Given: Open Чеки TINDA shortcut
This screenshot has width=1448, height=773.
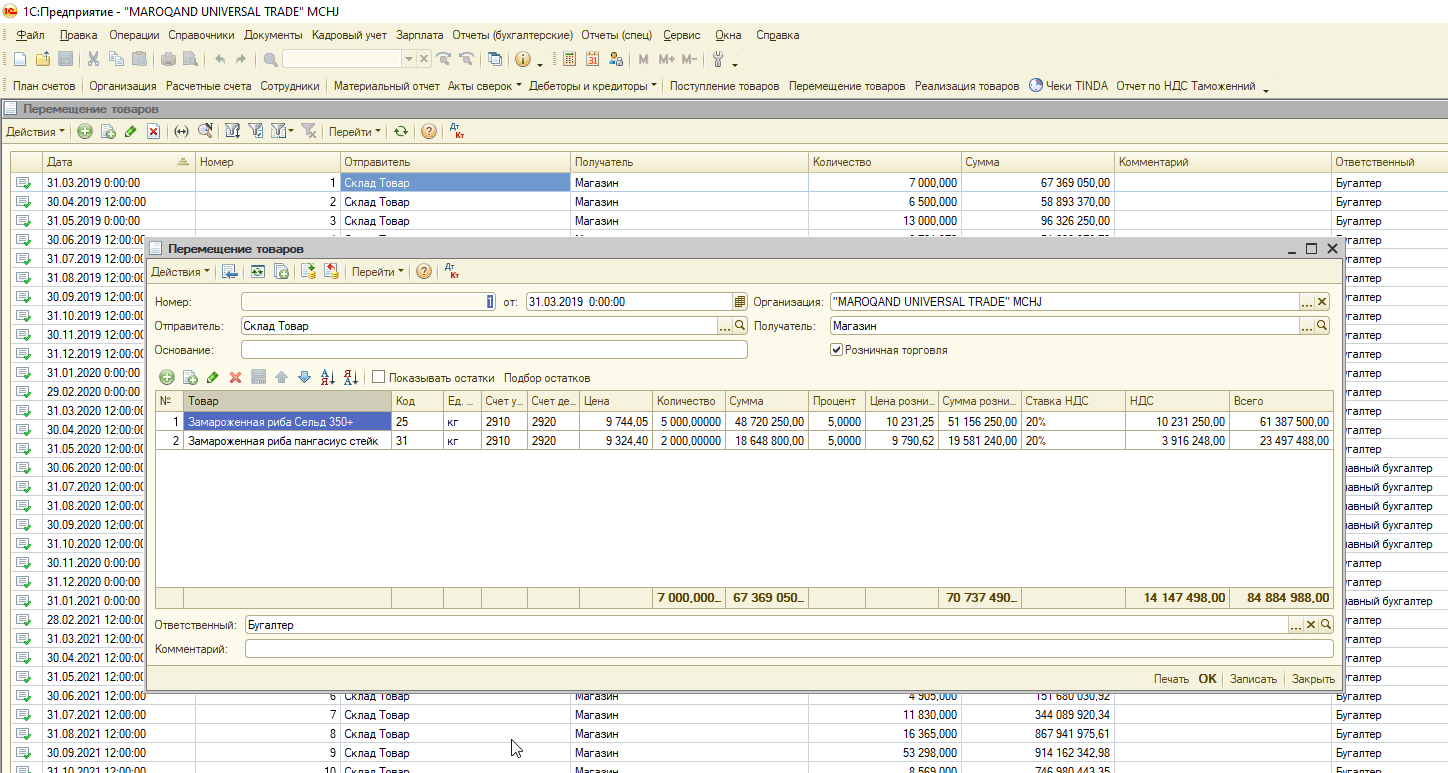Looking at the screenshot, I should coord(1068,86).
